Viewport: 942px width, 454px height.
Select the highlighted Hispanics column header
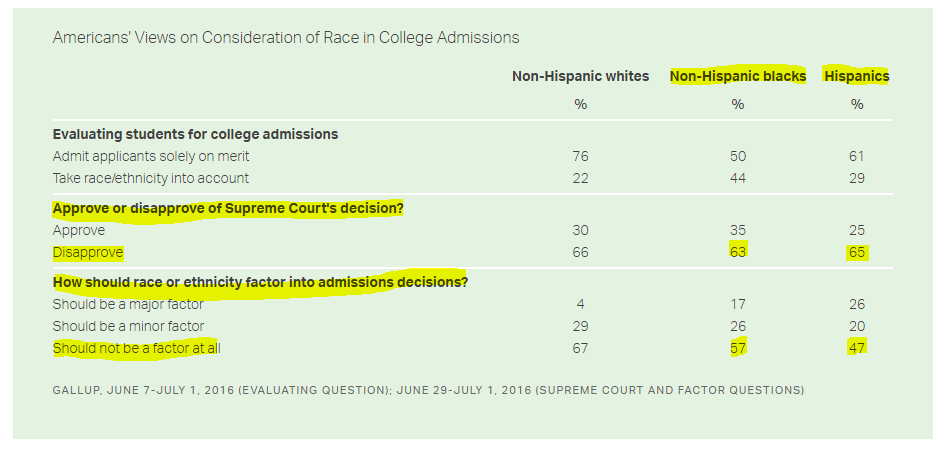coord(856,76)
